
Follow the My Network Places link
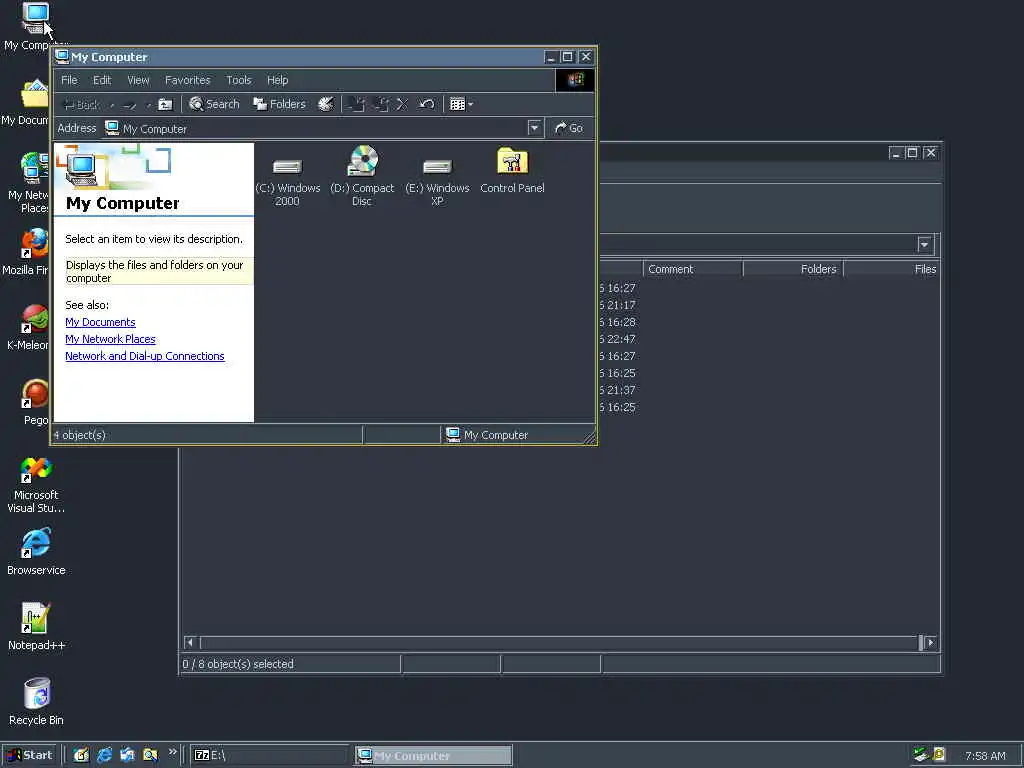point(110,339)
